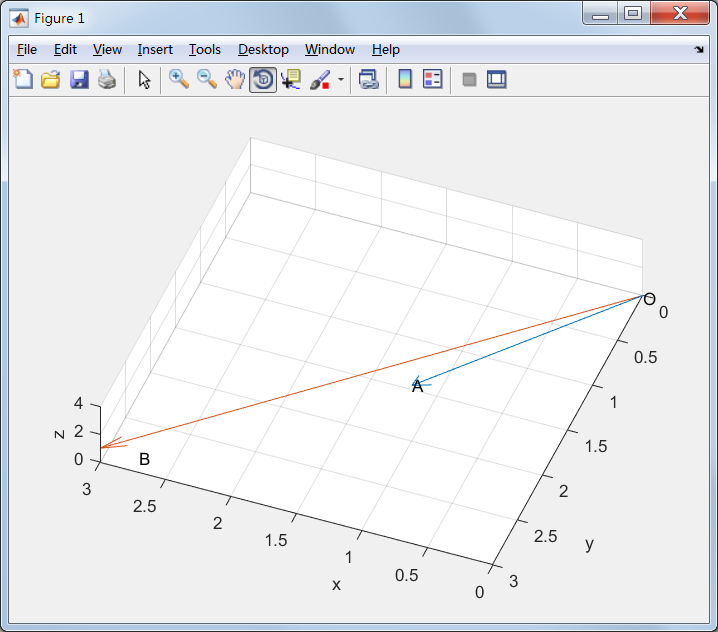
Task: Select the Data Cursor tool
Action: pyautogui.click(x=291, y=80)
